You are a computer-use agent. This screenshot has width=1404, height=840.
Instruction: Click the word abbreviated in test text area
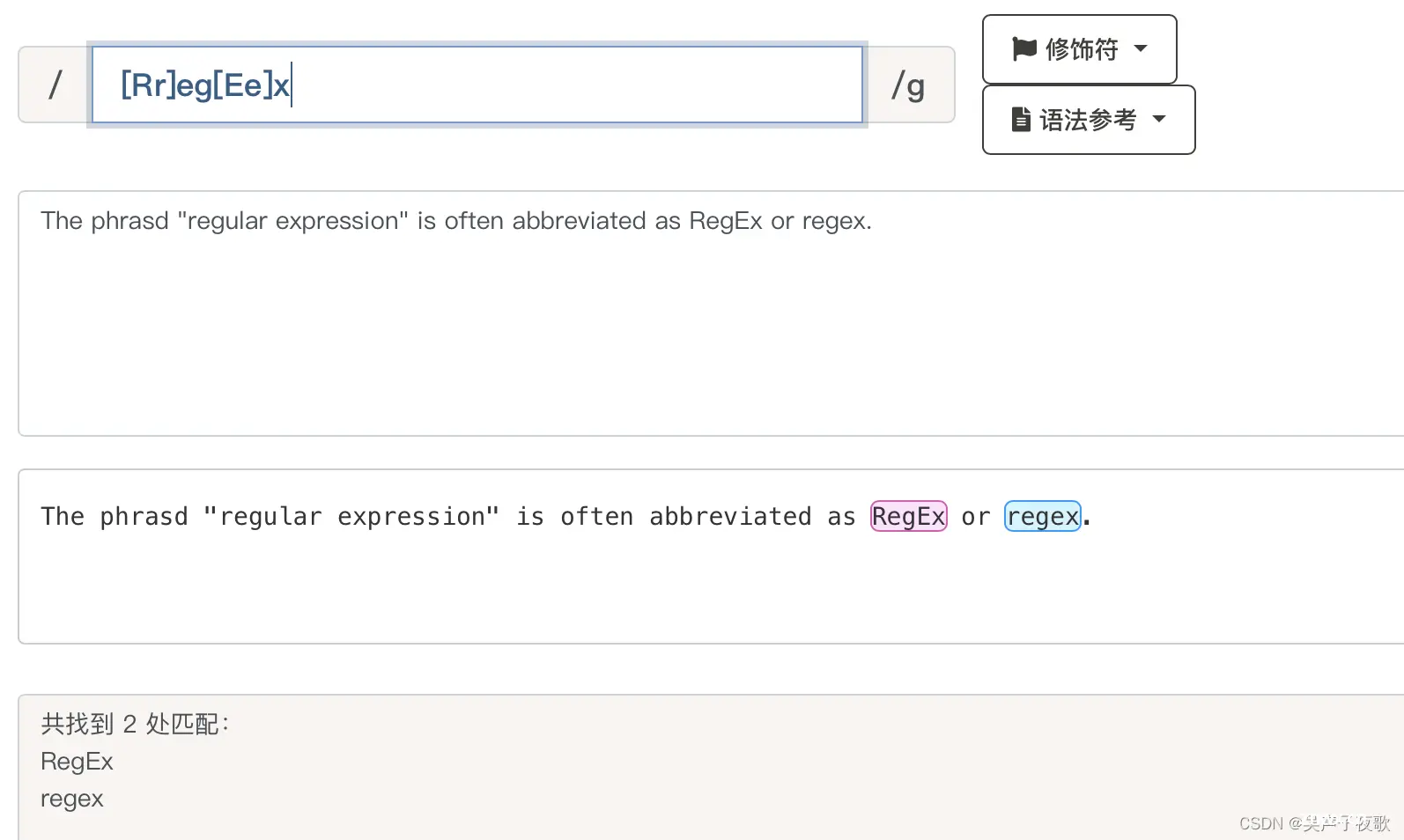pos(580,220)
